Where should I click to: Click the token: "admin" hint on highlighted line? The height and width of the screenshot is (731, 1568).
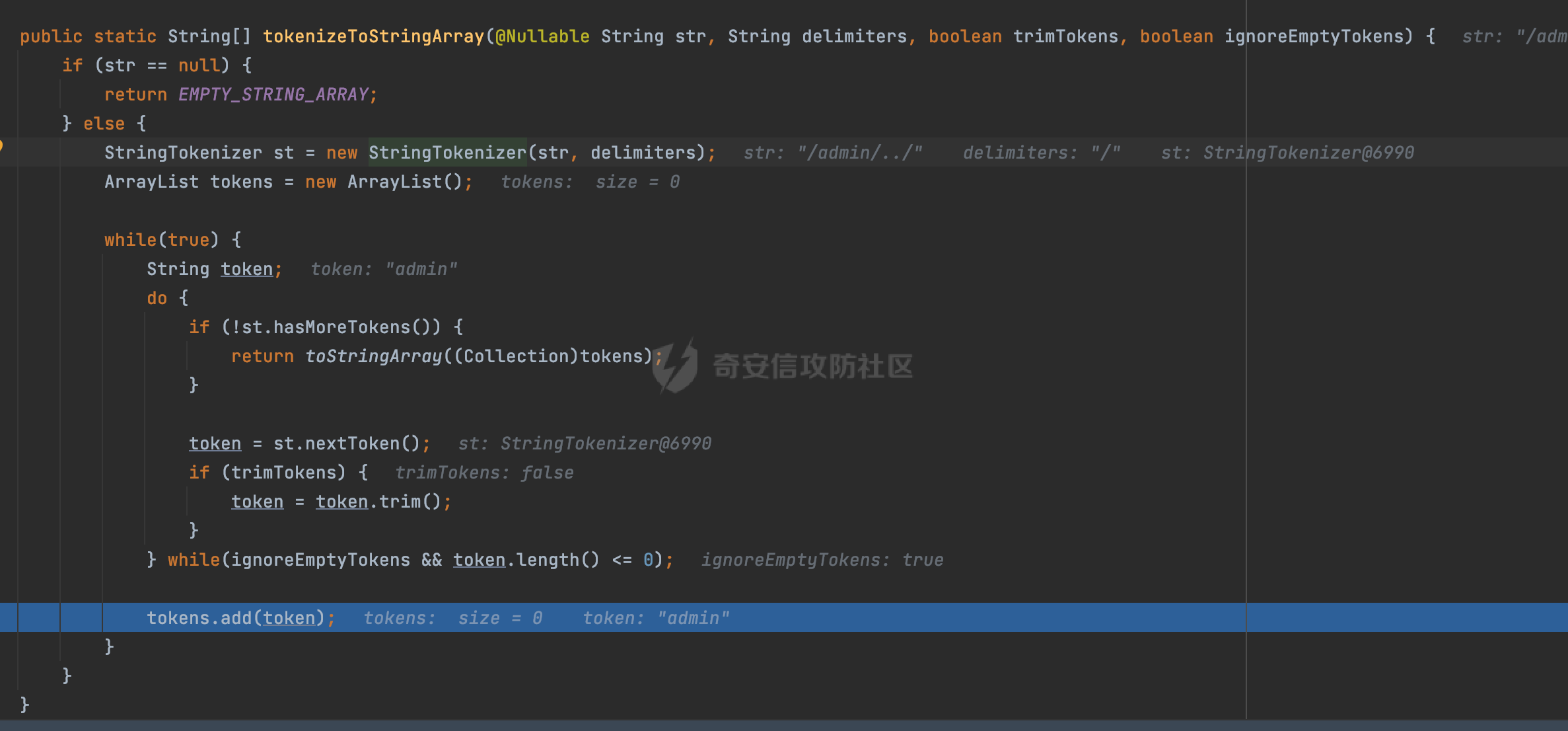[656, 618]
